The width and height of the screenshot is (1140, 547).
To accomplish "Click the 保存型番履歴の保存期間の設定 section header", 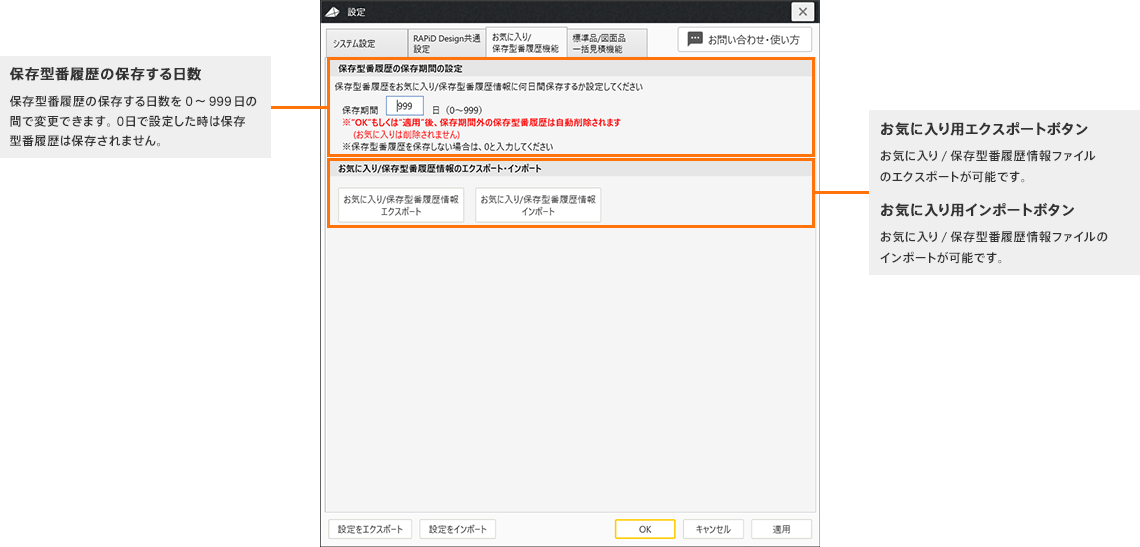I will [x=400, y=69].
